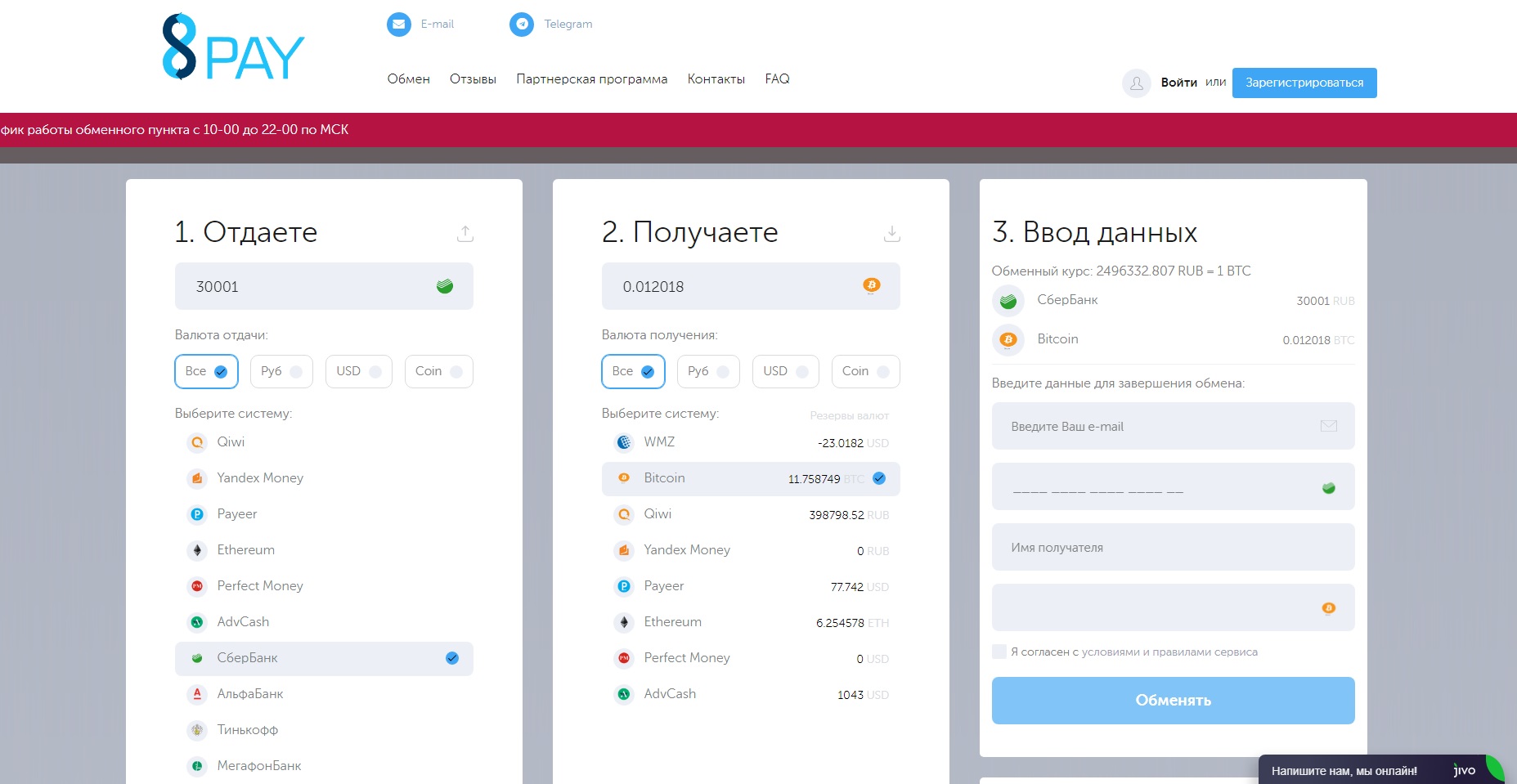Viewport: 1517px width, 784px height.
Task: Click the Введите Ваш e-mail field
Action: [x=1173, y=426]
